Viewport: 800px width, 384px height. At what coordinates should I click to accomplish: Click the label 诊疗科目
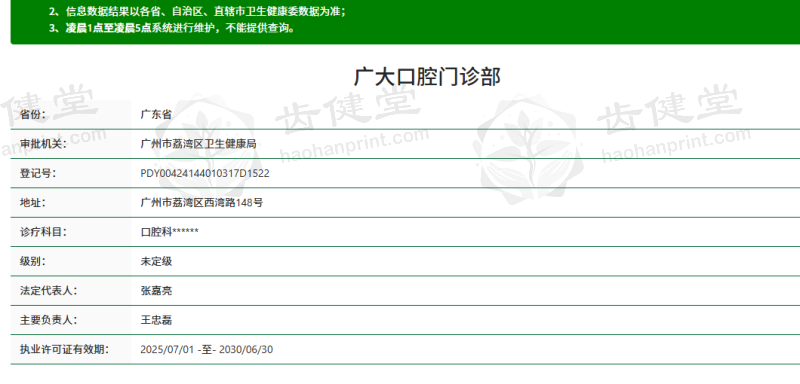[x=43, y=232]
